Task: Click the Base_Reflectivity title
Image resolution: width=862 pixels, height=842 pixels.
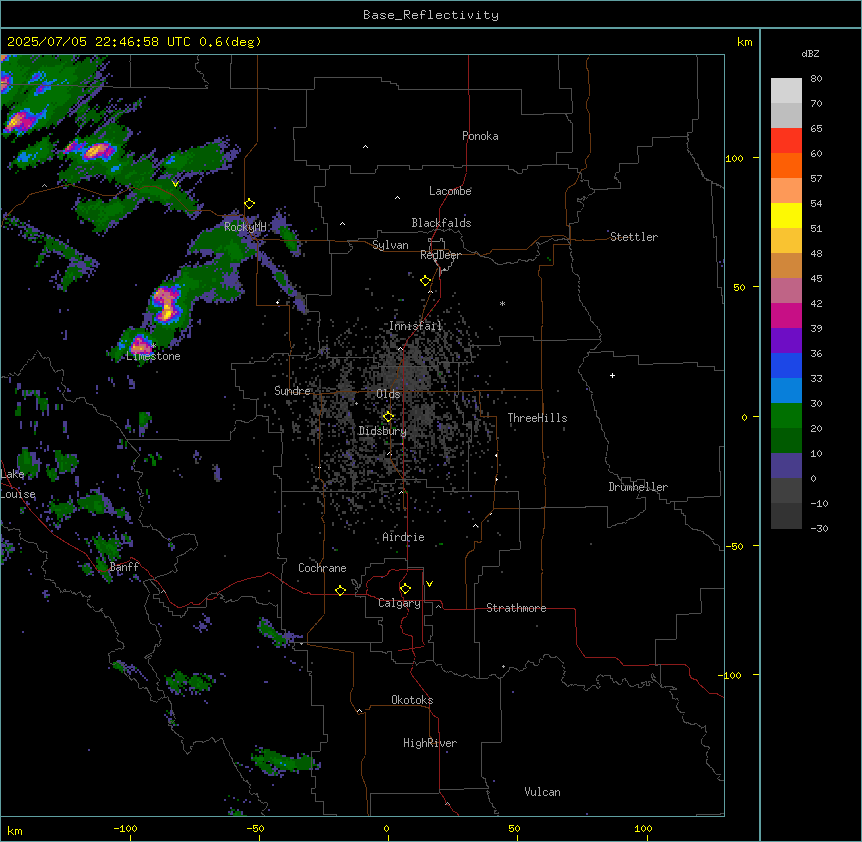Action: click(x=431, y=15)
